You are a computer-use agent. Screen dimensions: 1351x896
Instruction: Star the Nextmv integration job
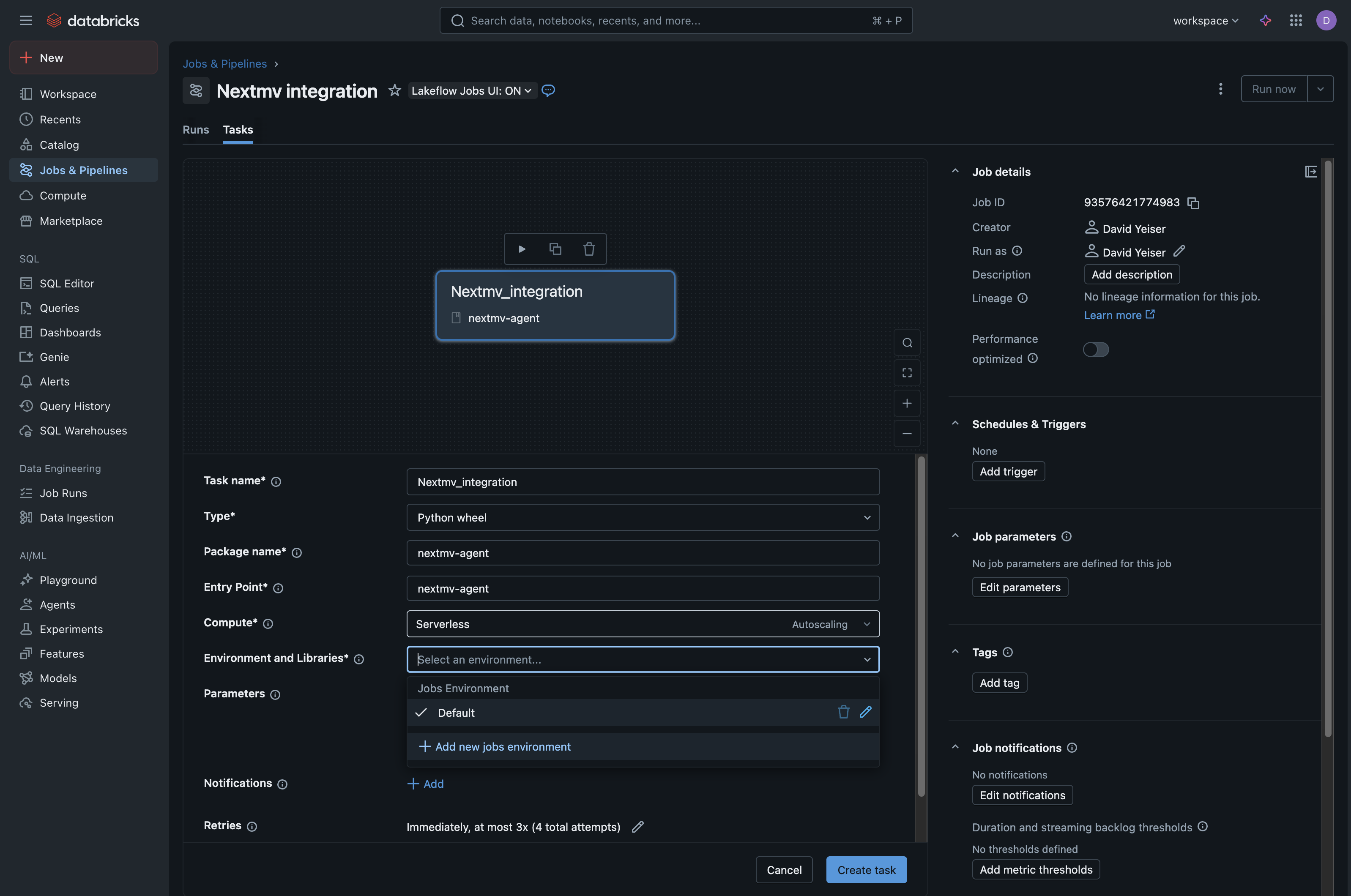click(394, 90)
